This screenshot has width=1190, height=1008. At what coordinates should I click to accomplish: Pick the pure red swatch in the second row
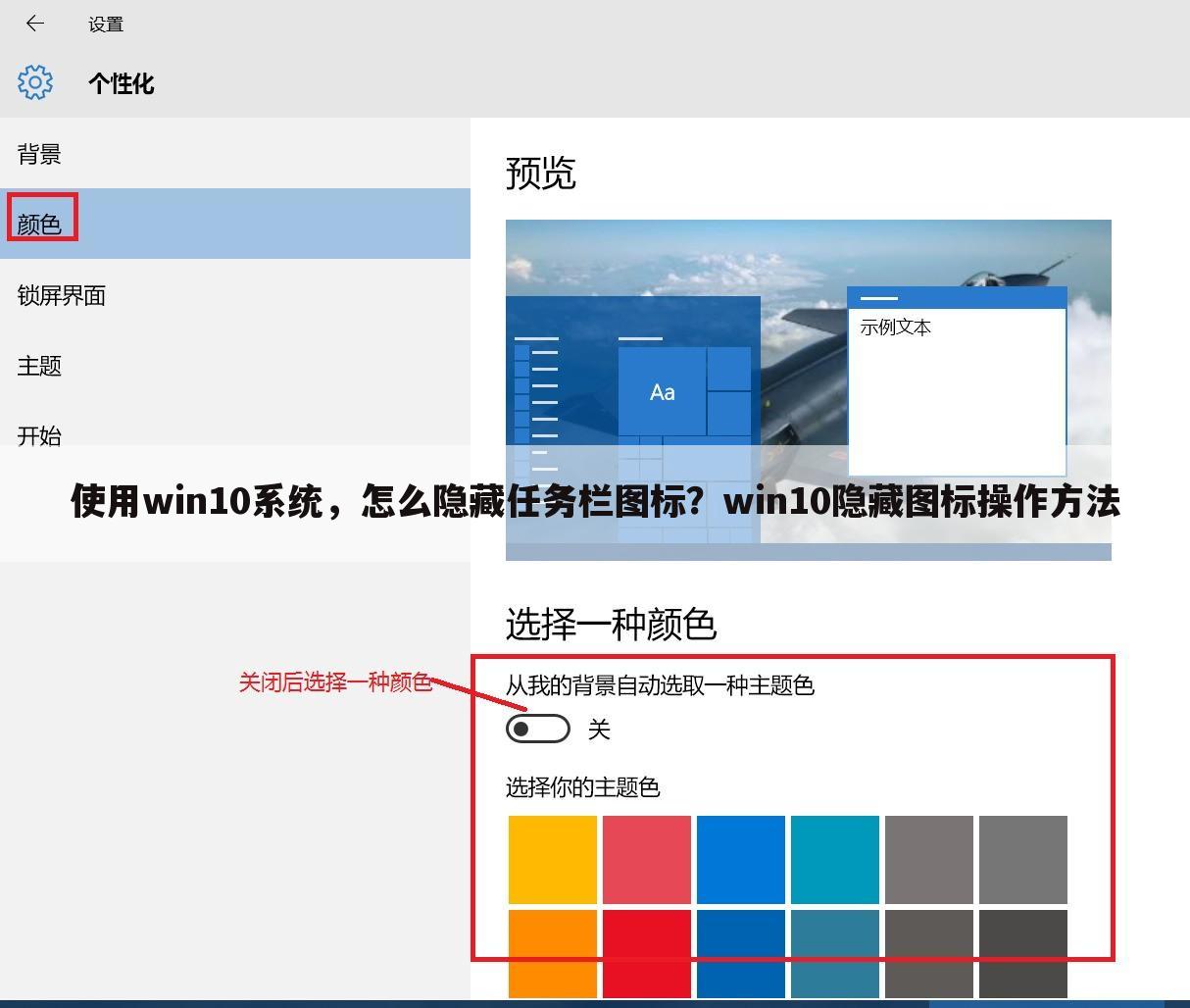[647, 954]
